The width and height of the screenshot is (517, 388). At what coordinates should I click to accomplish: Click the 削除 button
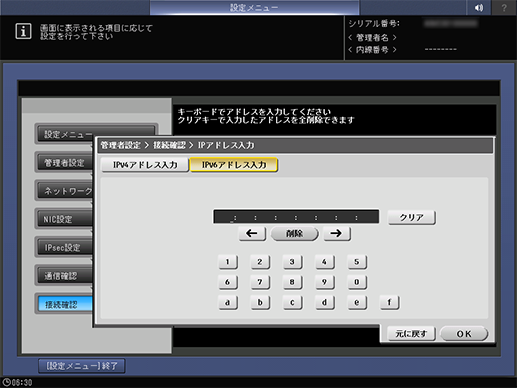click(294, 233)
